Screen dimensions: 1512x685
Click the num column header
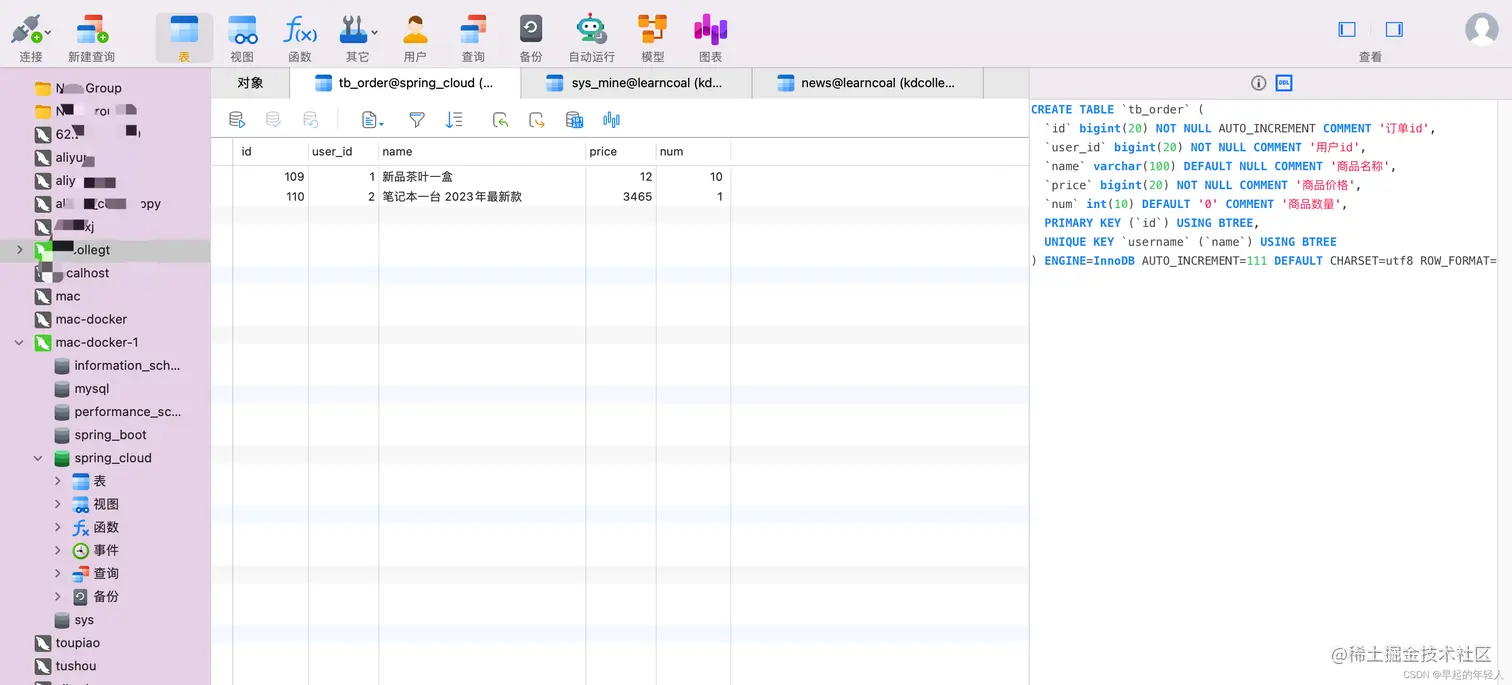[x=694, y=152]
